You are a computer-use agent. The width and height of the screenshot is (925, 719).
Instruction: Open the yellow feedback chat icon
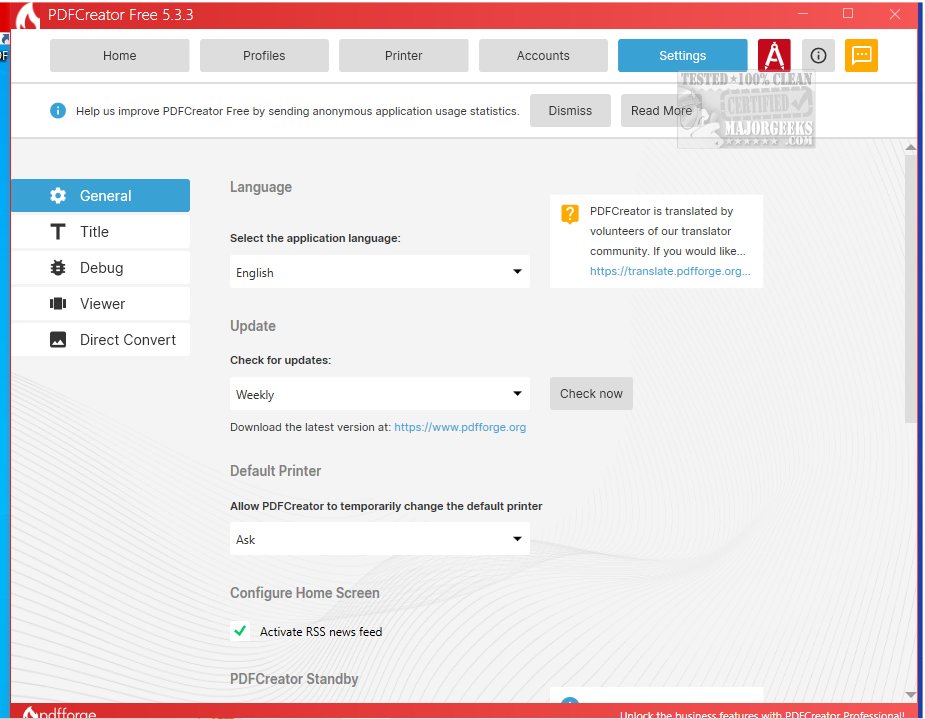[861, 55]
